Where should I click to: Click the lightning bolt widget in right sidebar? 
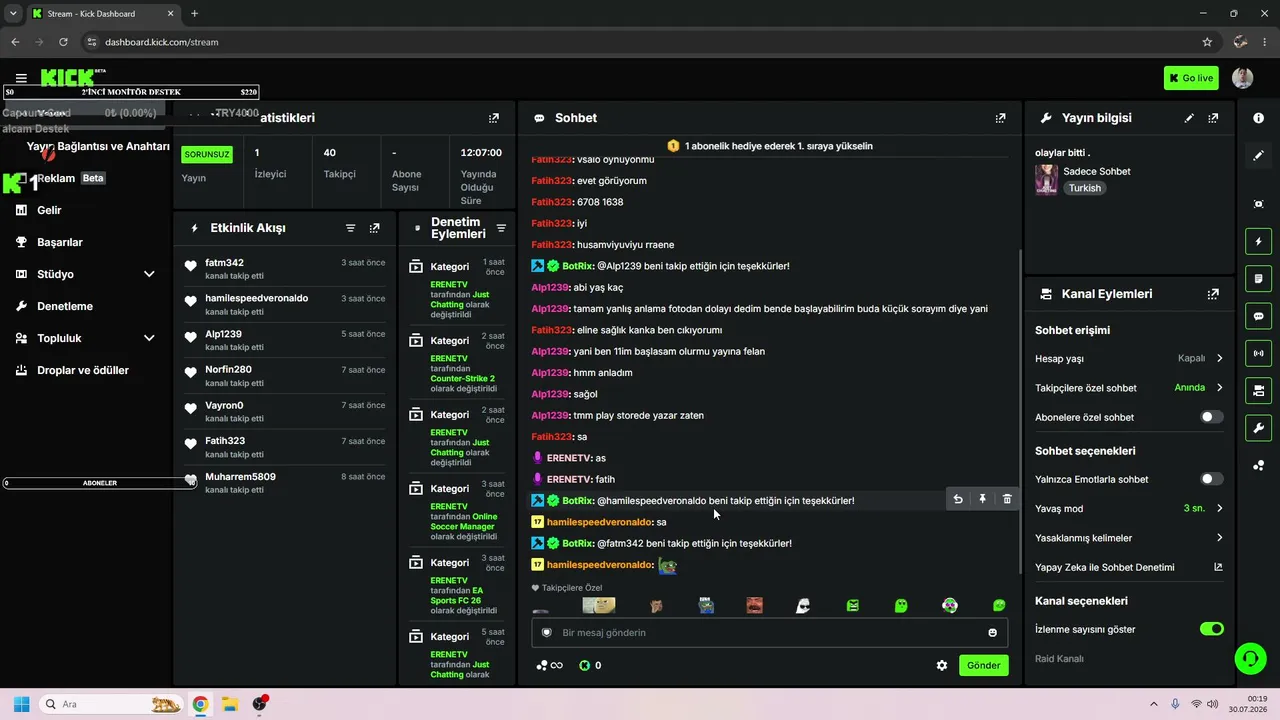[1258, 241]
